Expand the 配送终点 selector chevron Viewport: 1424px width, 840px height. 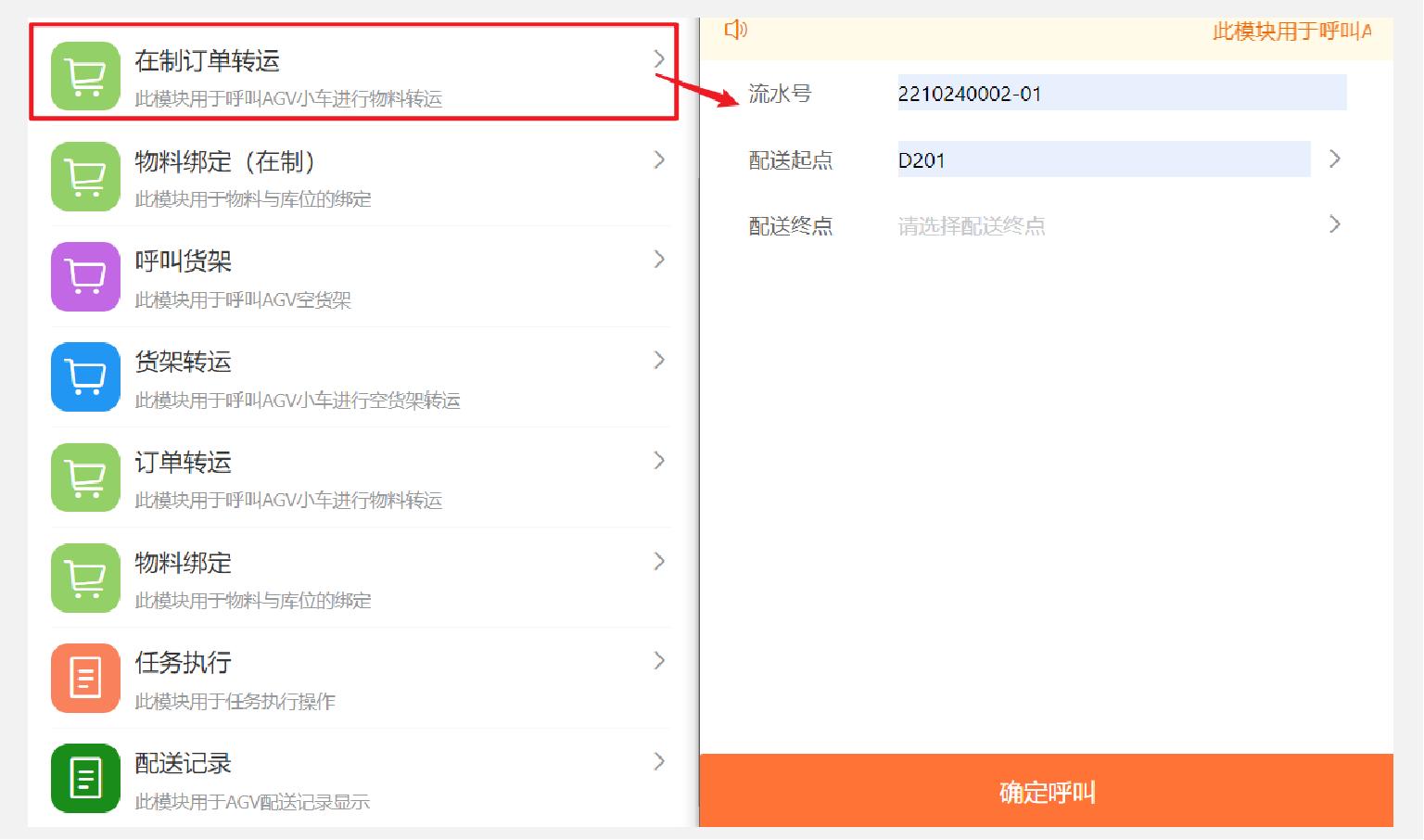pyautogui.click(x=1334, y=223)
